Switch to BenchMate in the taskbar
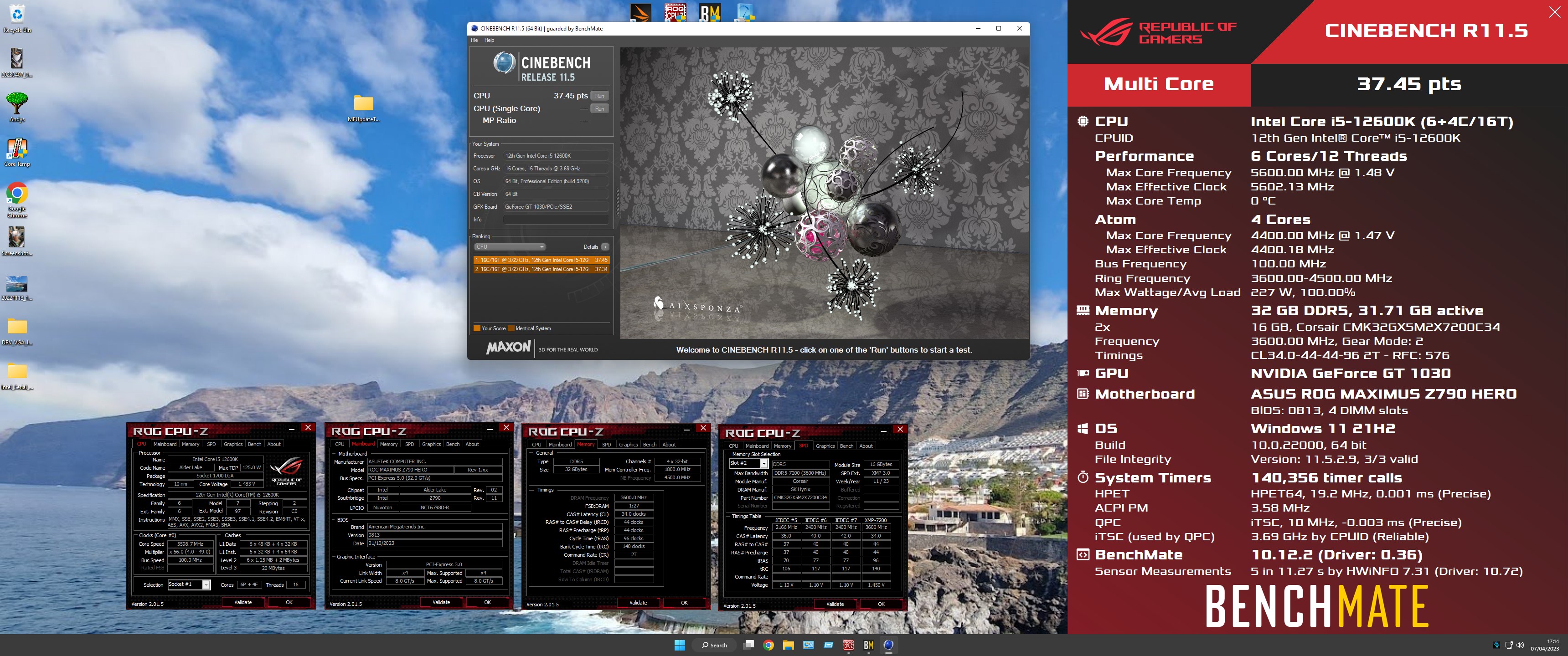This screenshot has width=1568, height=656. [x=869, y=645]
